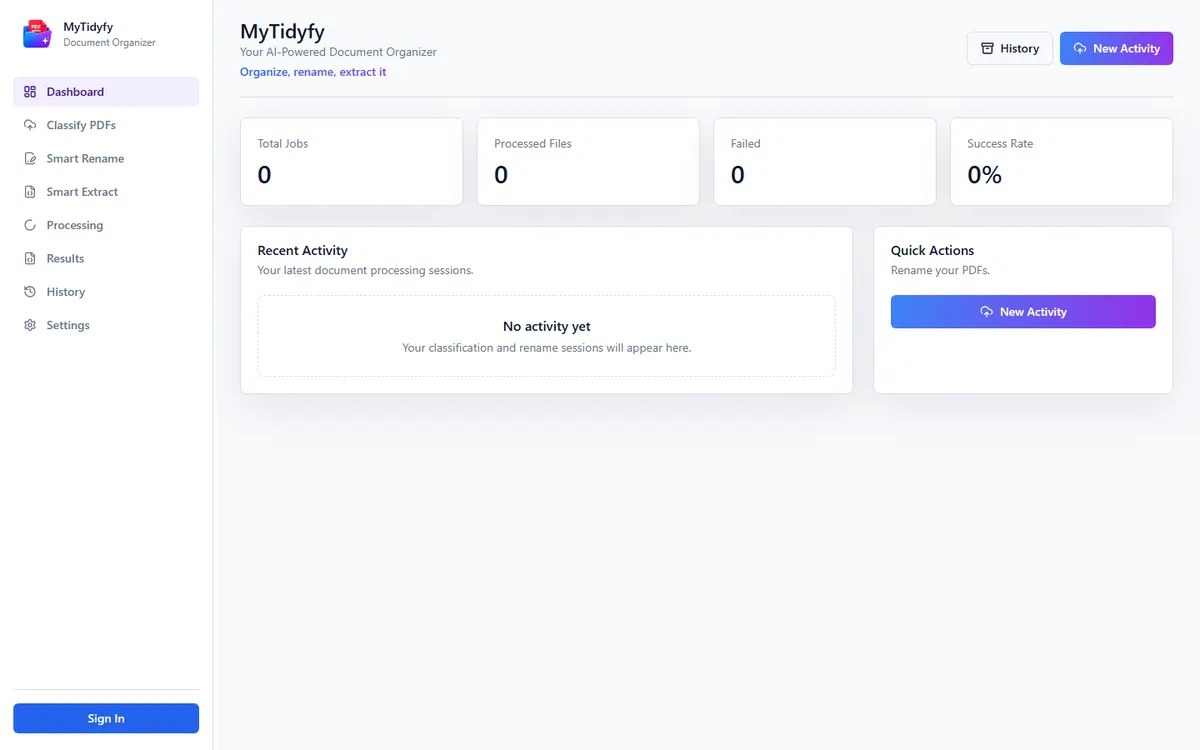
Task: Click the Recent Activity heading
Action: click(x=303, y=251)
